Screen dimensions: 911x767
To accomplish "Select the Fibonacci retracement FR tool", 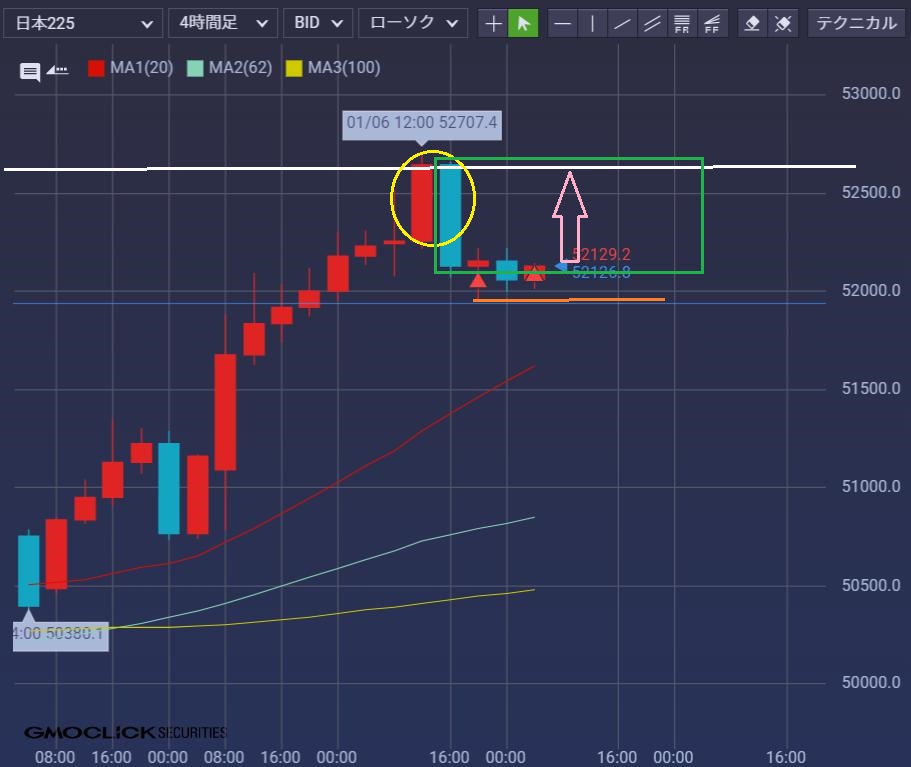I will click(x=683, y=23).
